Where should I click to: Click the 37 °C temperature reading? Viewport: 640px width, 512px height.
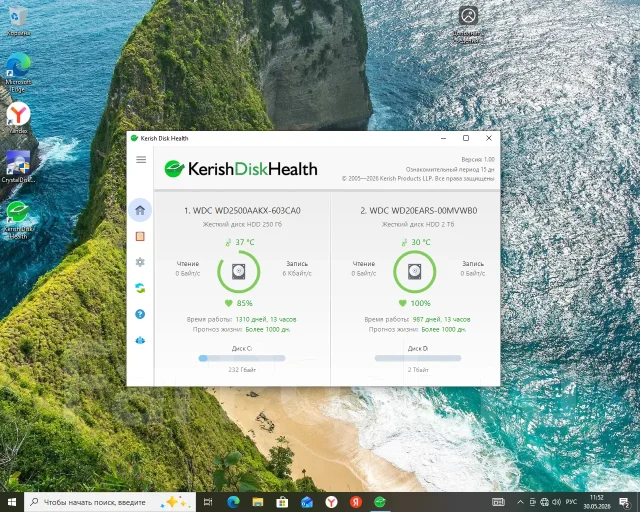click(240, 243)
